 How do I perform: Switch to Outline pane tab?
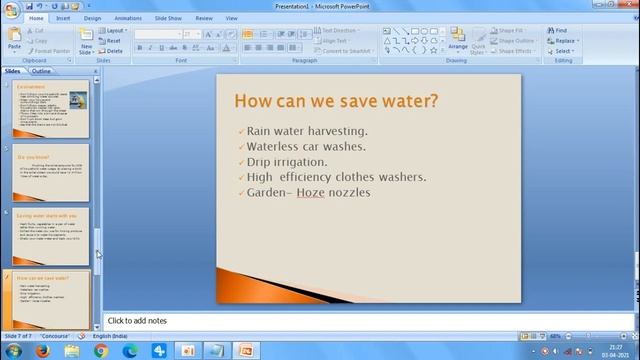coord(41,71)
